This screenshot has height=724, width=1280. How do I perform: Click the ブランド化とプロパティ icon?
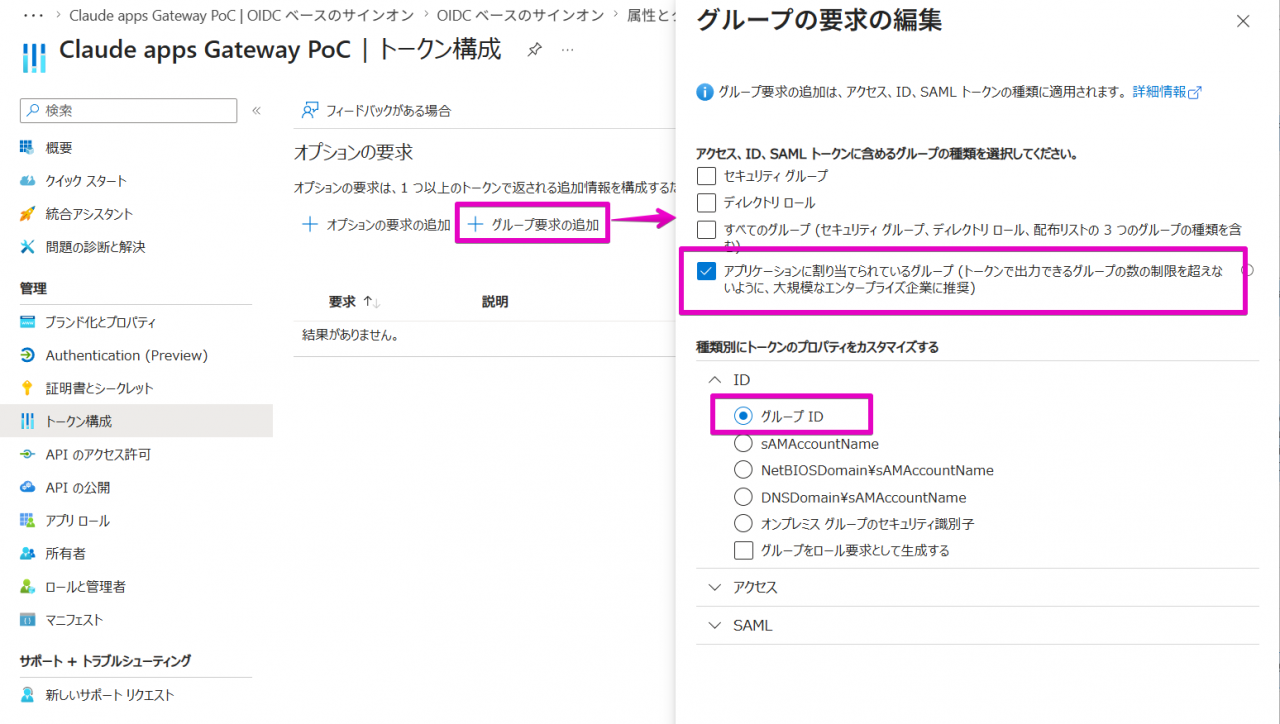[x=27, y=323]
